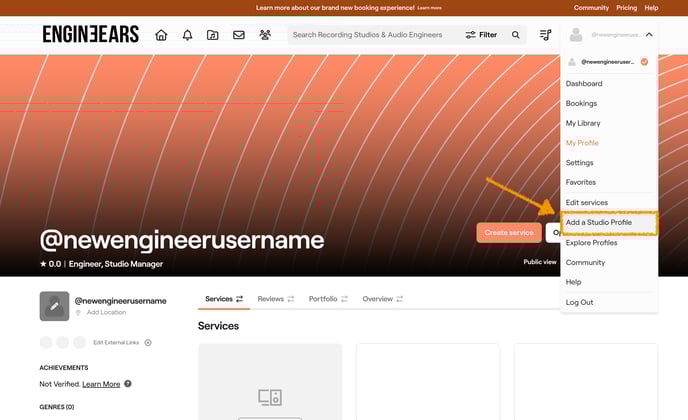Click the swap arrows beside Reviews tab
Viewport: 688px width, 420px height.
[x=291, y=299]
